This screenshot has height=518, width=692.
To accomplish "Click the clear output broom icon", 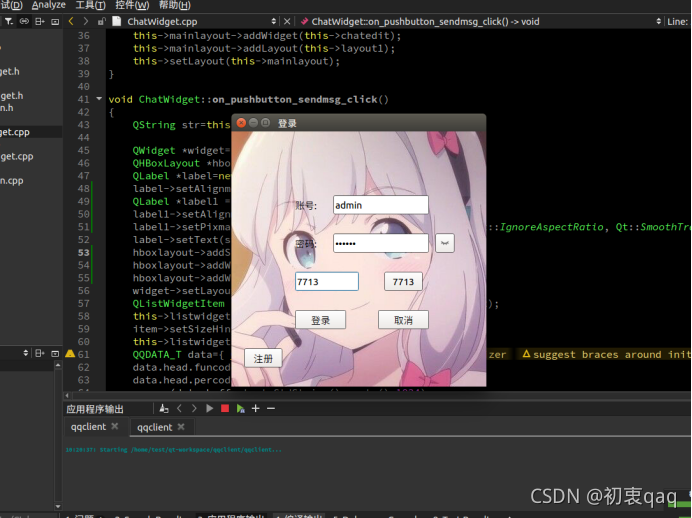I will [x=164, y=409].
